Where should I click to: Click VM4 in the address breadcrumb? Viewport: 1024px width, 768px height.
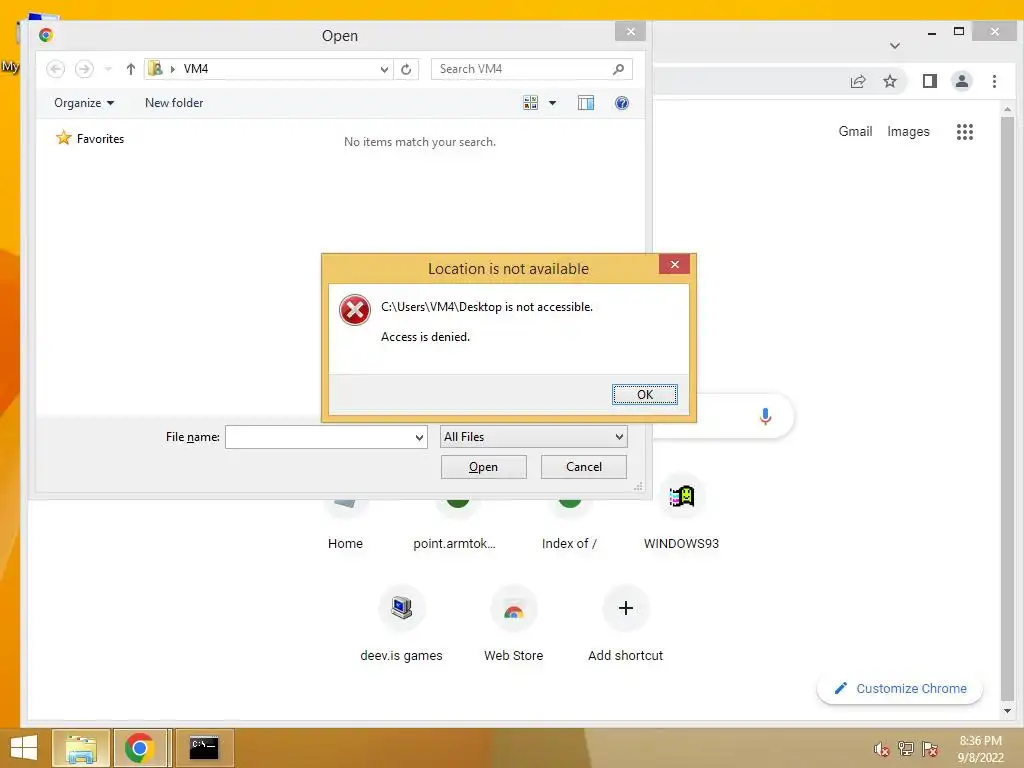click(x=195, y=69)
